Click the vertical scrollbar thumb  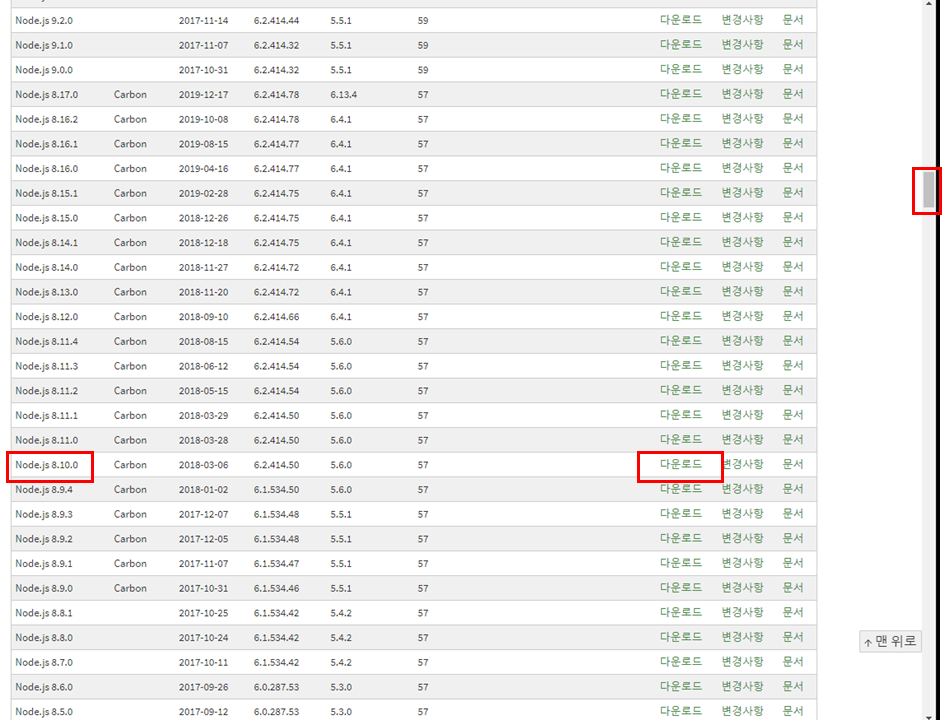tap(929, 189)
